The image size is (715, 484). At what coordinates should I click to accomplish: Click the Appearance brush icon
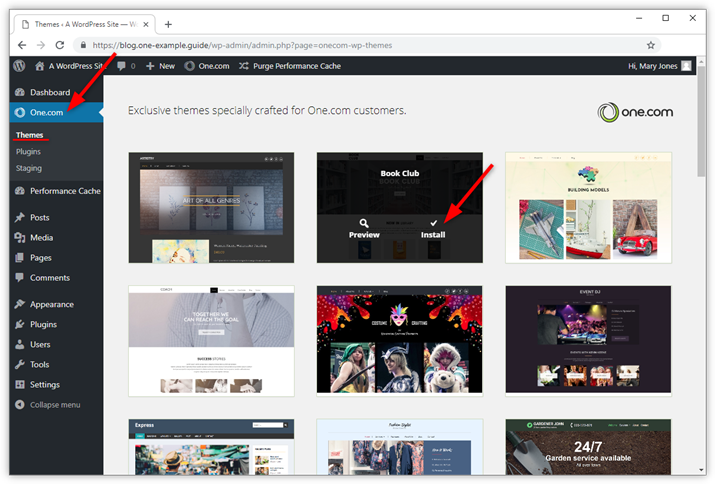coord(20,304)
